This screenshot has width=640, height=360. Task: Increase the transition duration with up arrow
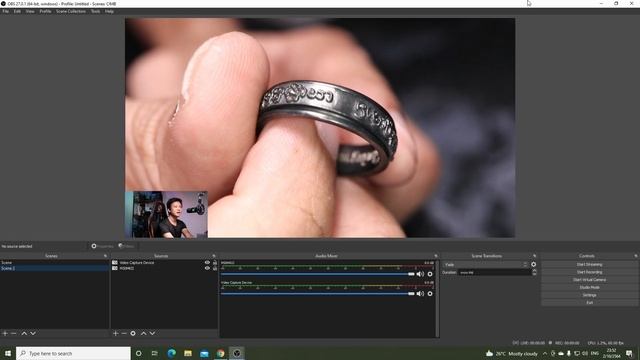pos(534,271)
